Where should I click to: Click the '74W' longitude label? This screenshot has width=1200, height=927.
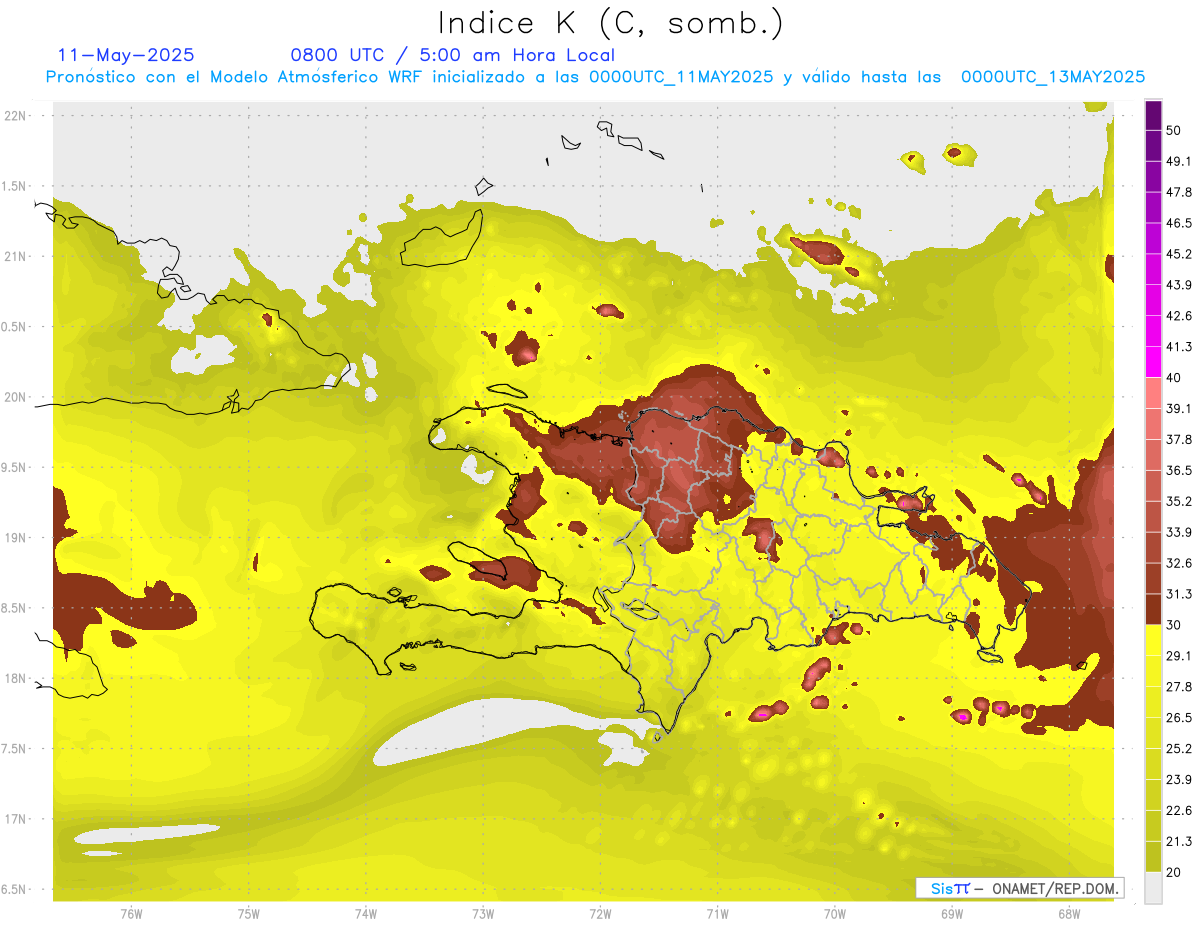pos(366,913)
